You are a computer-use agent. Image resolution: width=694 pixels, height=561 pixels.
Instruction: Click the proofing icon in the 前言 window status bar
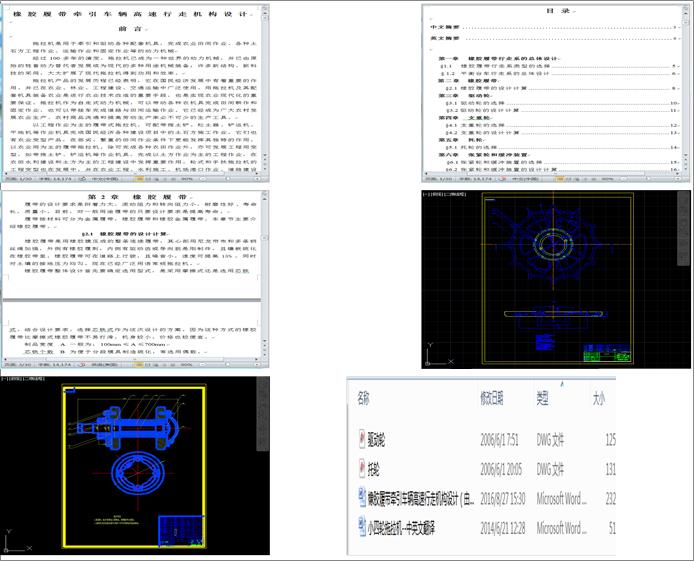(x=82, y=179)
